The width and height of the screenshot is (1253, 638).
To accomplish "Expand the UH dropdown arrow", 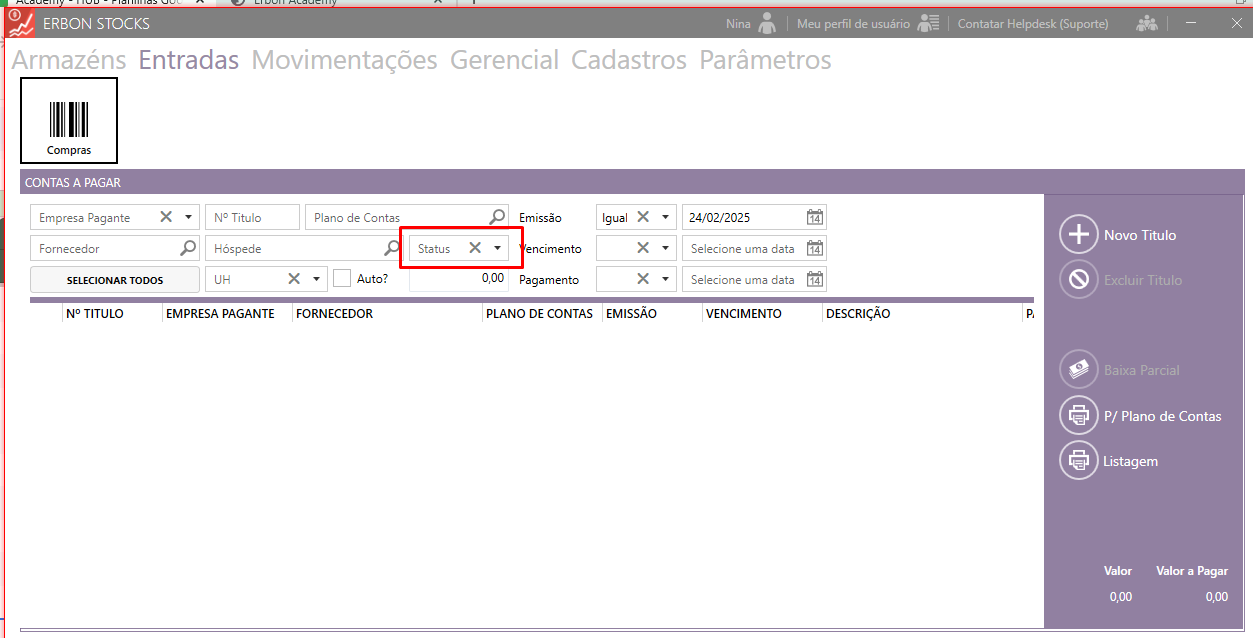I will [316, 279].
